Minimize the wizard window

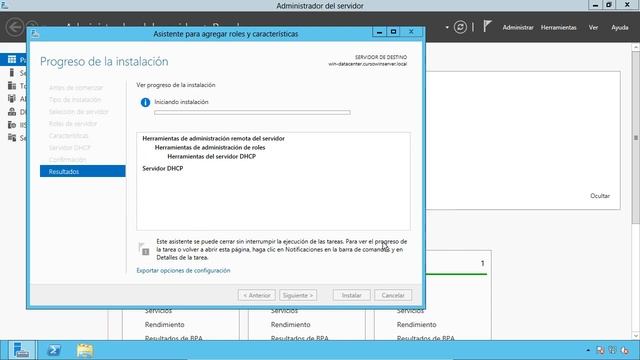pyautogui.click(x=379, y=32)
